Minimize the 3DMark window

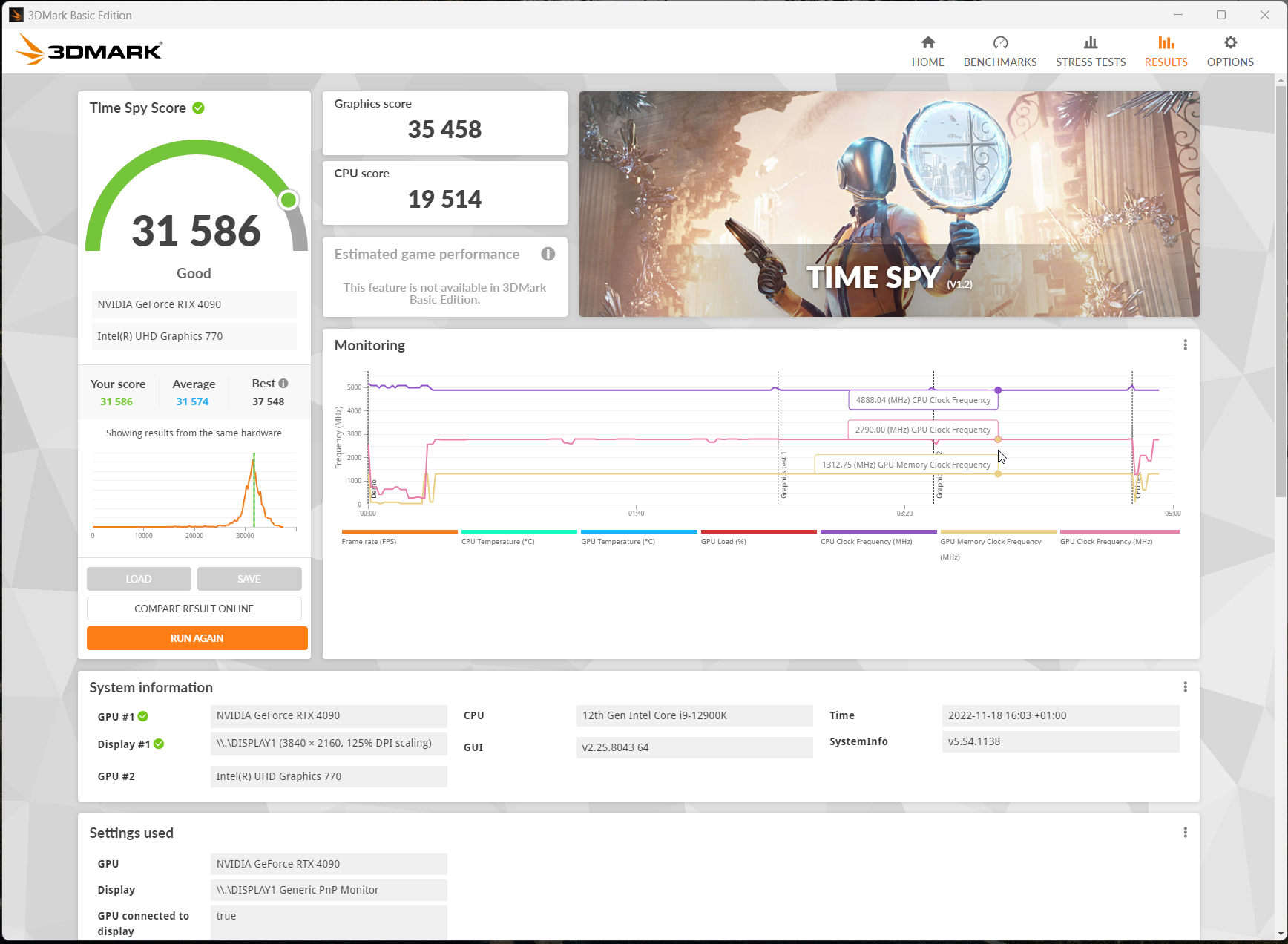(1178, 15)
